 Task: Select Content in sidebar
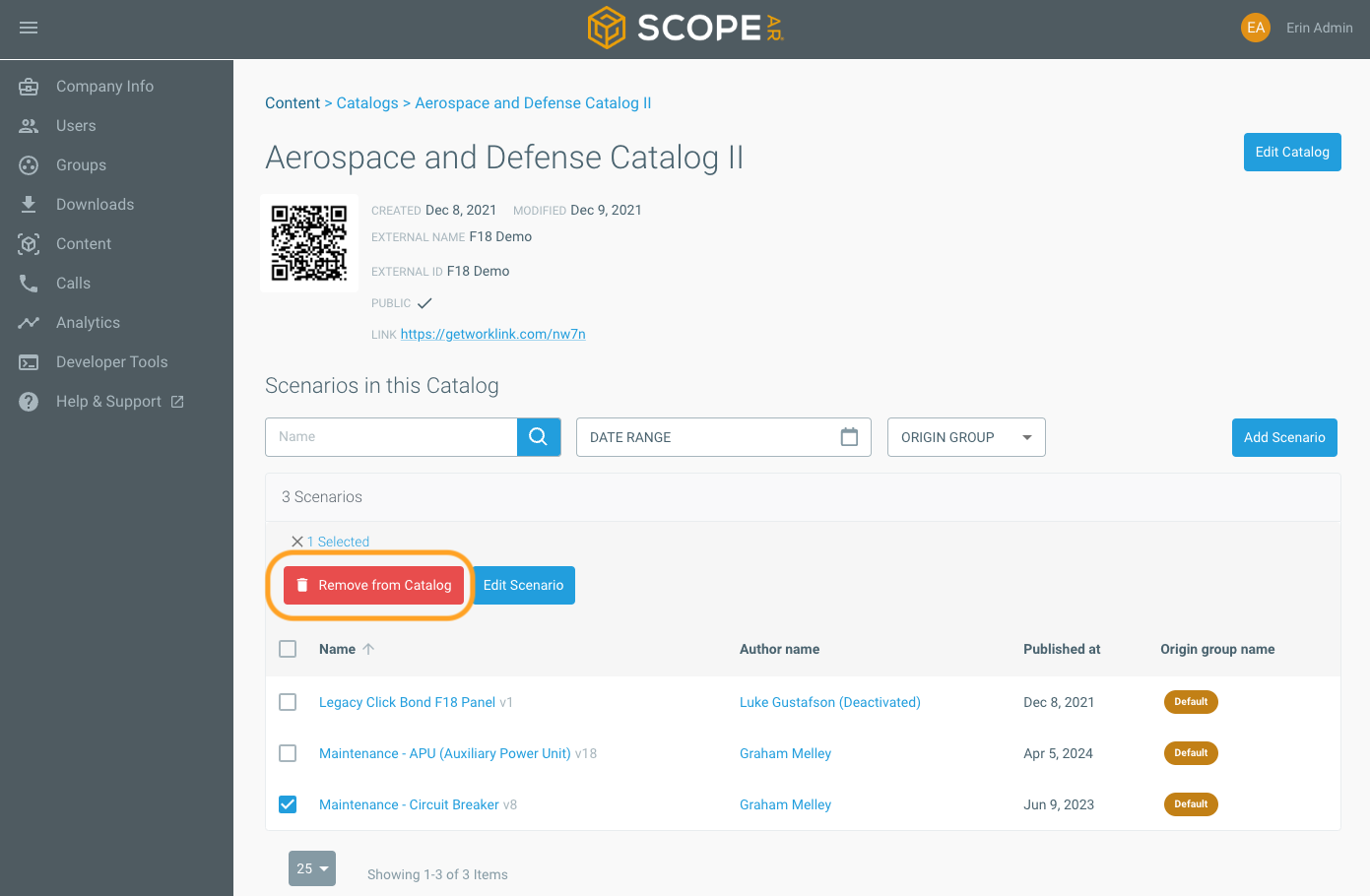point(84,244)
